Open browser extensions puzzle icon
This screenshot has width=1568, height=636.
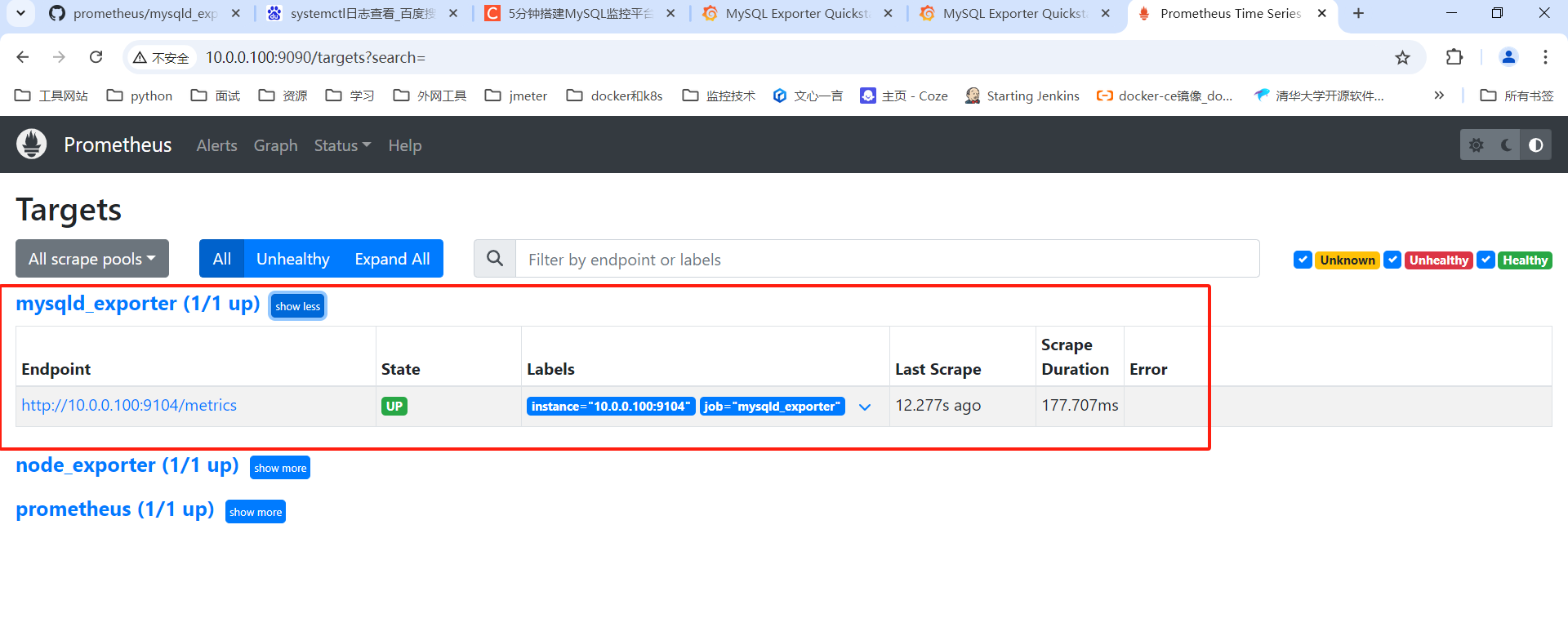[x=1454, y=57]
